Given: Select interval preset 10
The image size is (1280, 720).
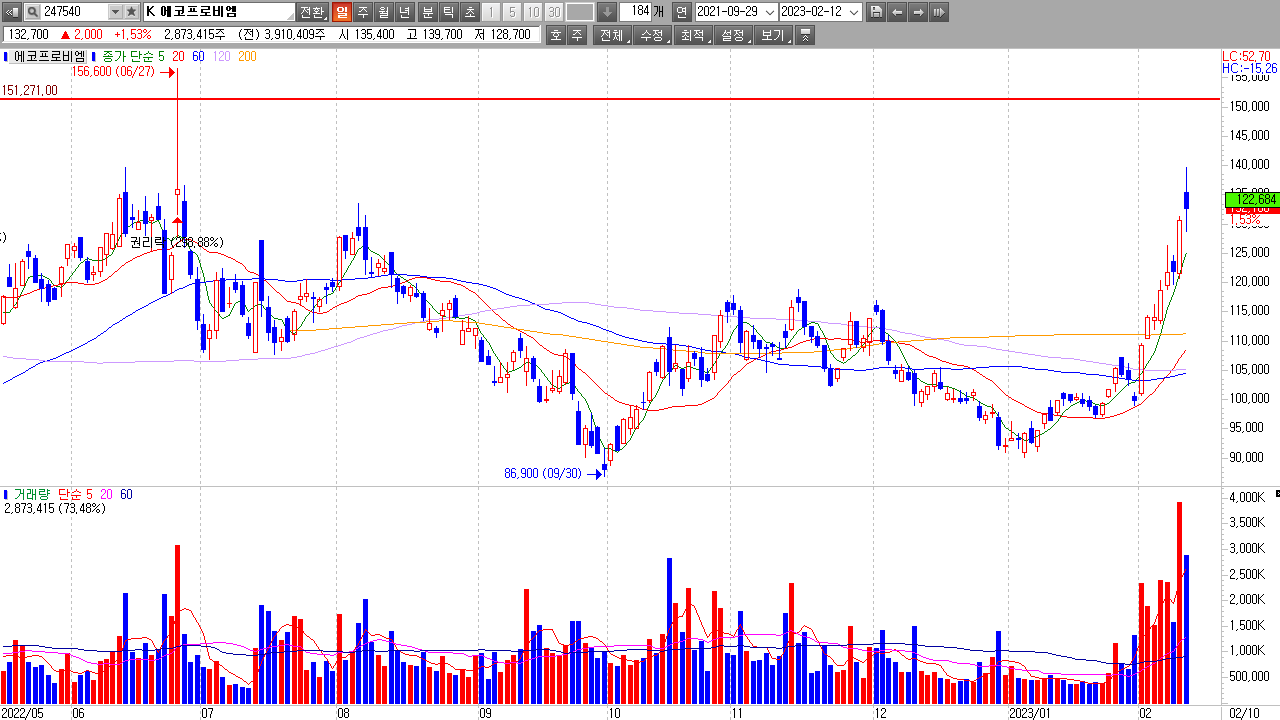Looking at the screenshot, I should (532, 12).
